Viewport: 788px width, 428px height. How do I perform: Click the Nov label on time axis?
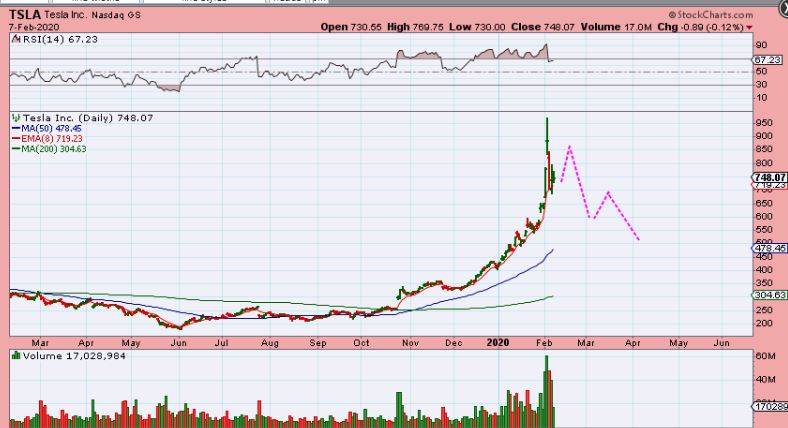(x=410, y=343)
